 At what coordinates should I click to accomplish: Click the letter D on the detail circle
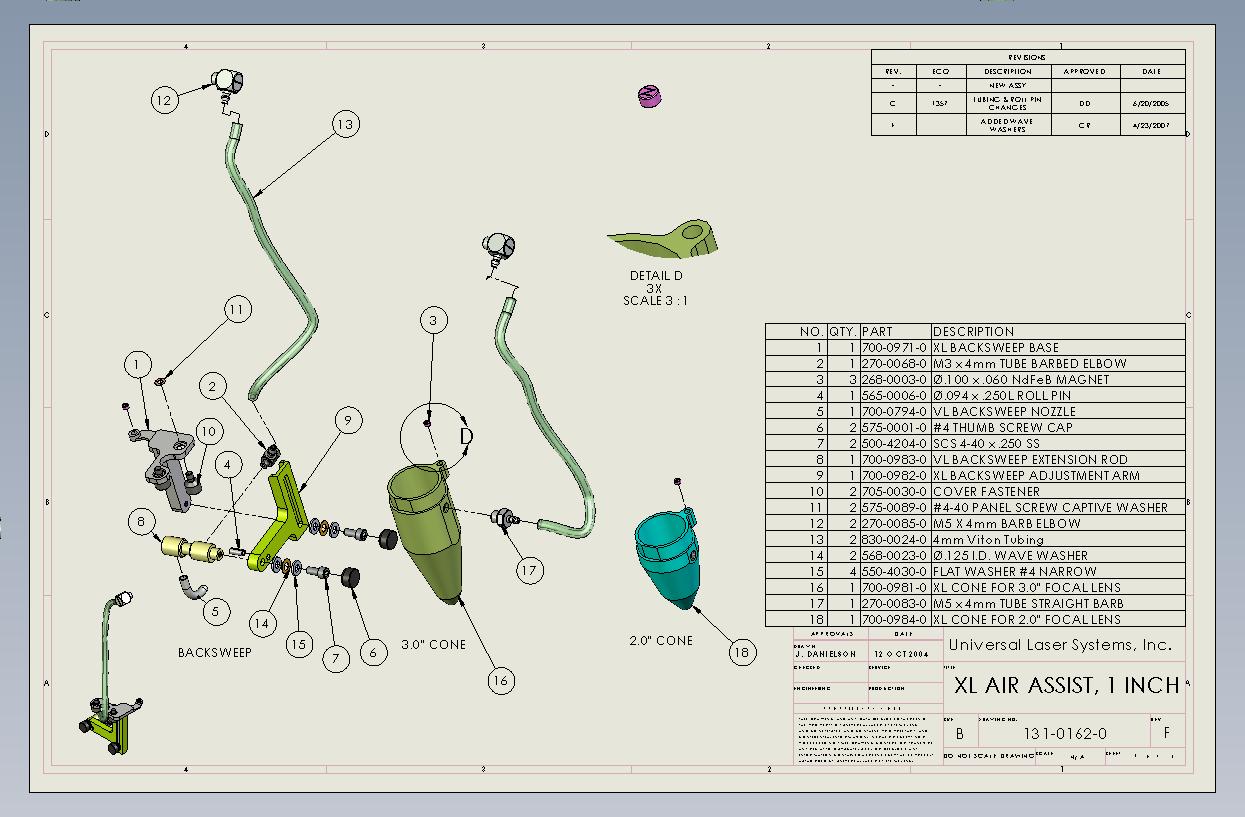click(466, 437)
